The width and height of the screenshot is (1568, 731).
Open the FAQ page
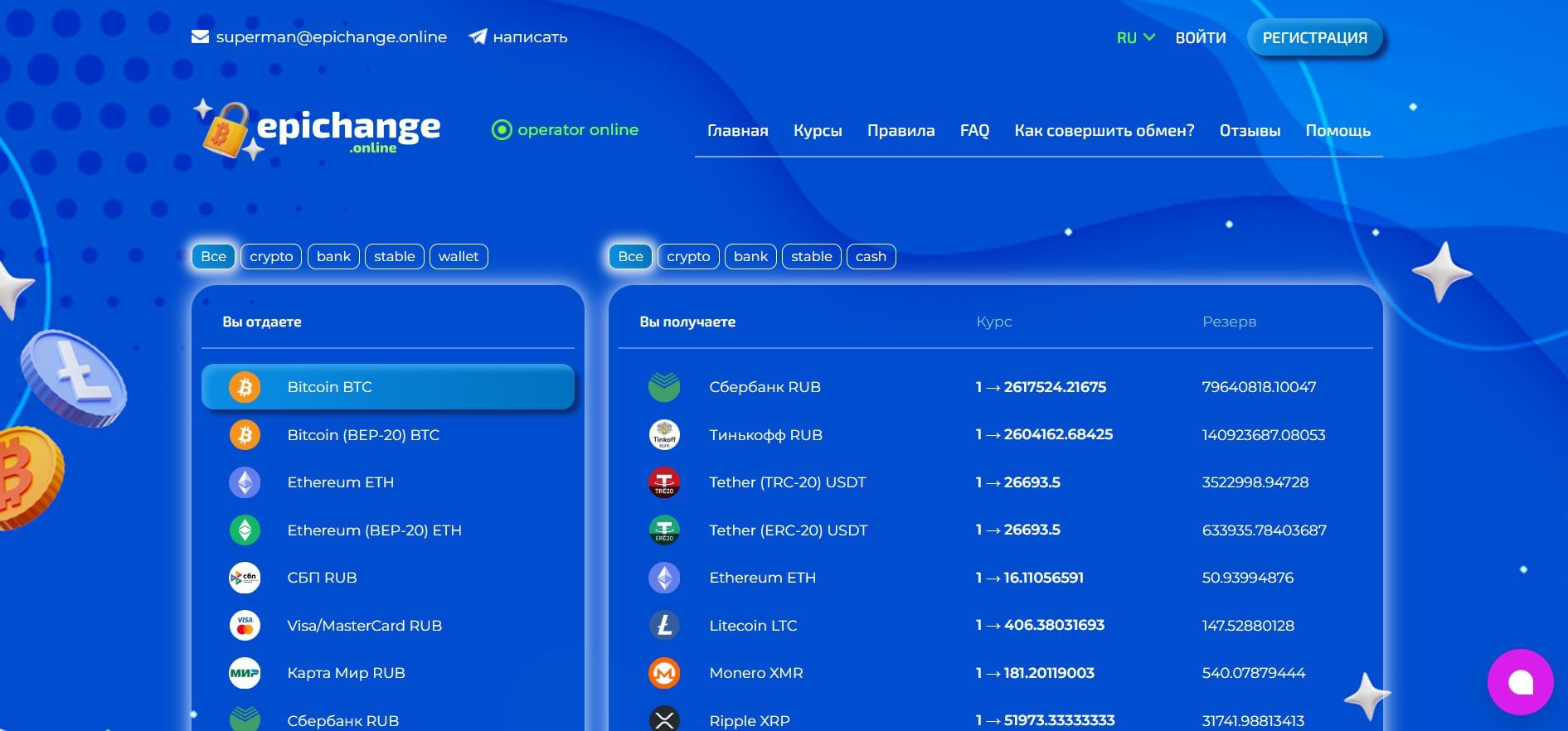pyautogui.click(x=974, y=131)
